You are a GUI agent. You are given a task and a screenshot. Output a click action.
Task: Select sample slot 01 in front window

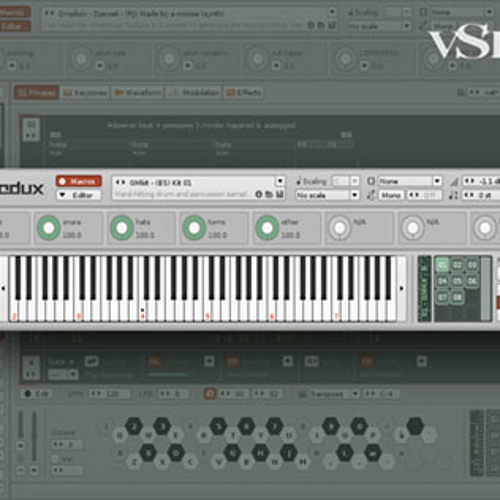tap(442, 265)
